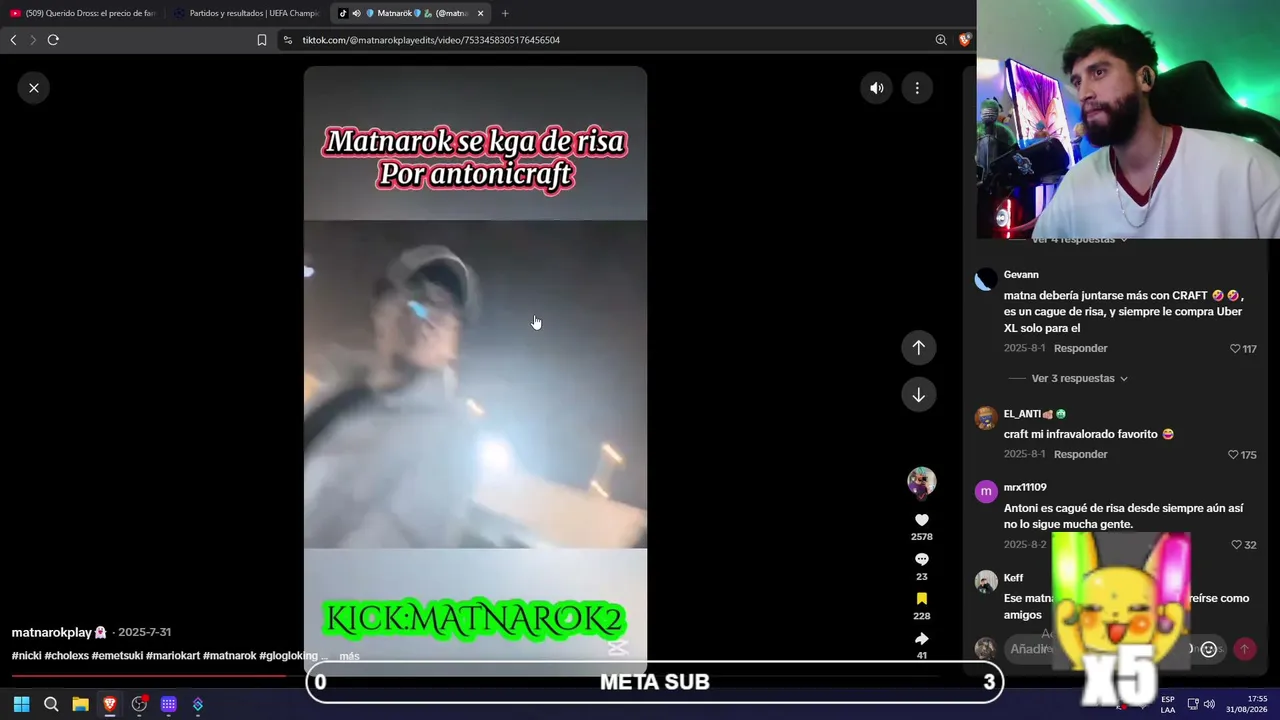Go back in browser history

[13, 40]
